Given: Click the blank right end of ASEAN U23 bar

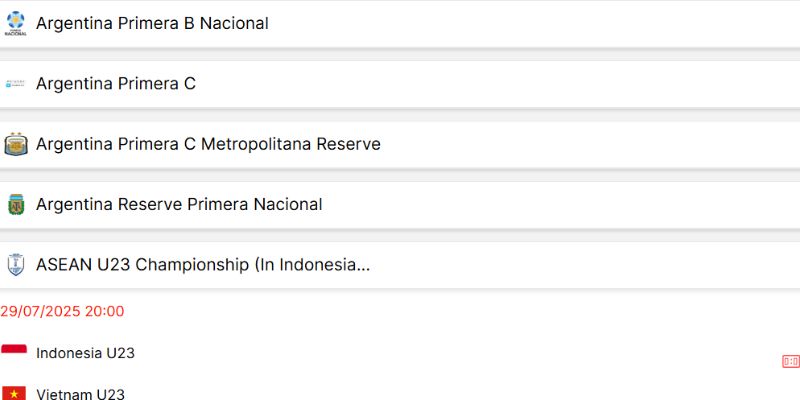Looking at the screenshot, I should [x=650, y=265].
